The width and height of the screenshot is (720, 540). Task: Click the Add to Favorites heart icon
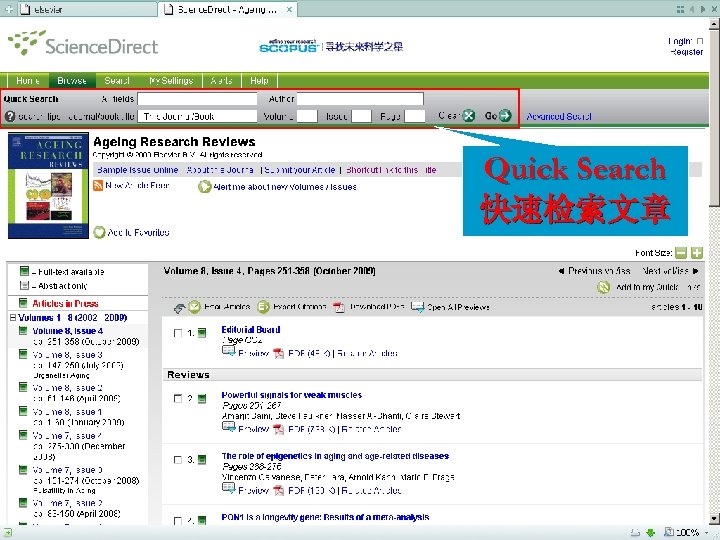(99, 232)
